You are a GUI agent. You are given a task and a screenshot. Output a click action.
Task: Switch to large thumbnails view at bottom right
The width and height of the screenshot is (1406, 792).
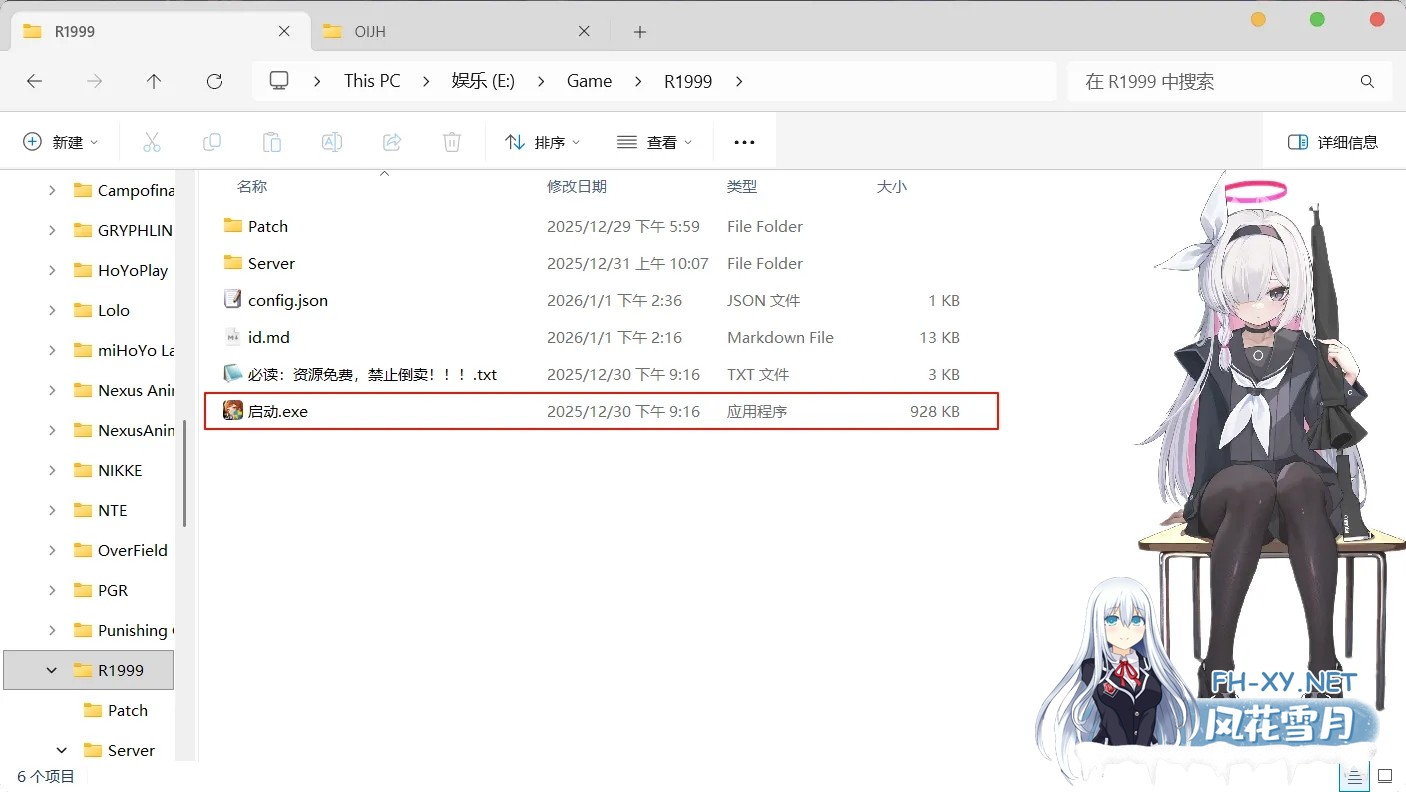pyautogui.click(x=1385, y=775)
